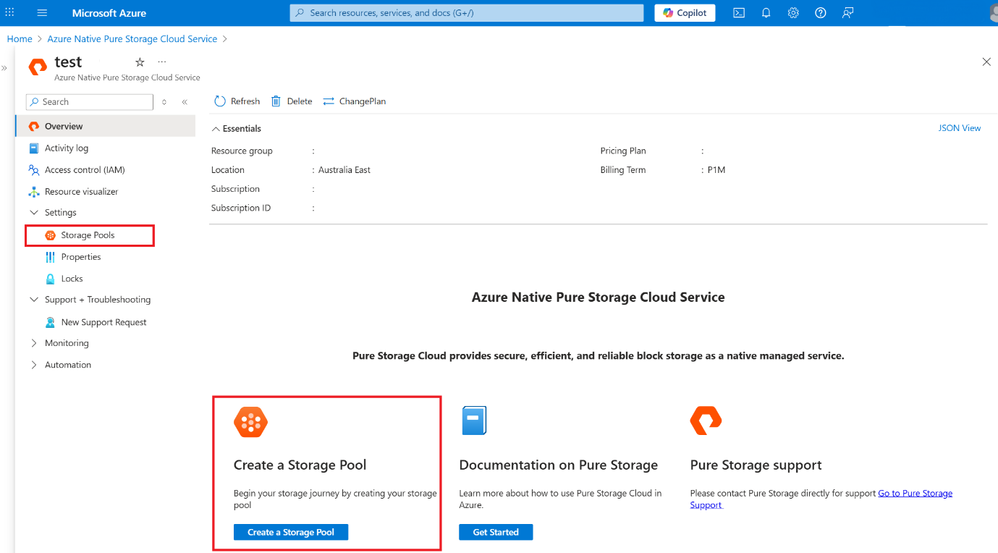Open the help question mark icon
This screenshot has height=553, width=998.
point(820,13)
